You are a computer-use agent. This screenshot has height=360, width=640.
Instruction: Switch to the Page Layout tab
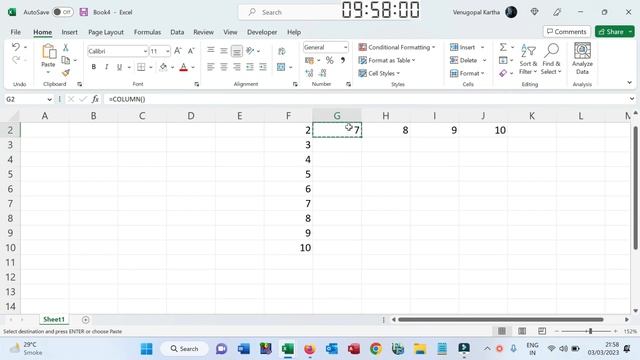pyautogui.click(x=106, y=32)
